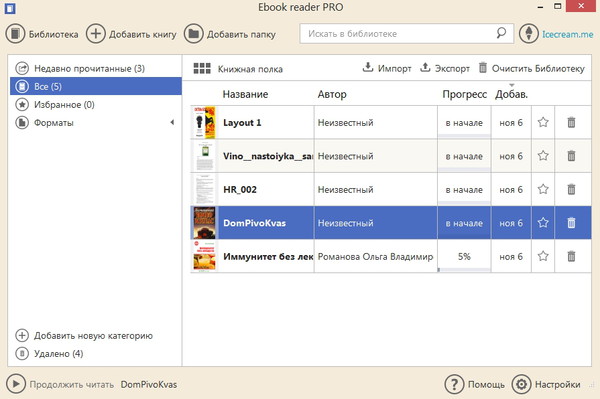
Task: Toggle favorite star for Vino_nastoiyka
Action: (x=543, y=156)
